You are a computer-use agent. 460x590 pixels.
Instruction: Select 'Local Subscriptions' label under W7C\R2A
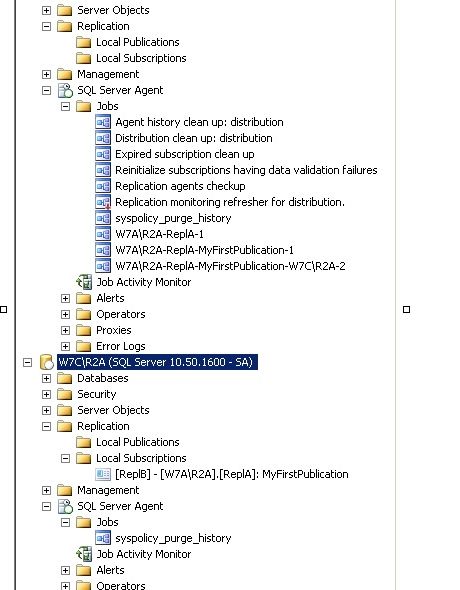click(141, 458)
